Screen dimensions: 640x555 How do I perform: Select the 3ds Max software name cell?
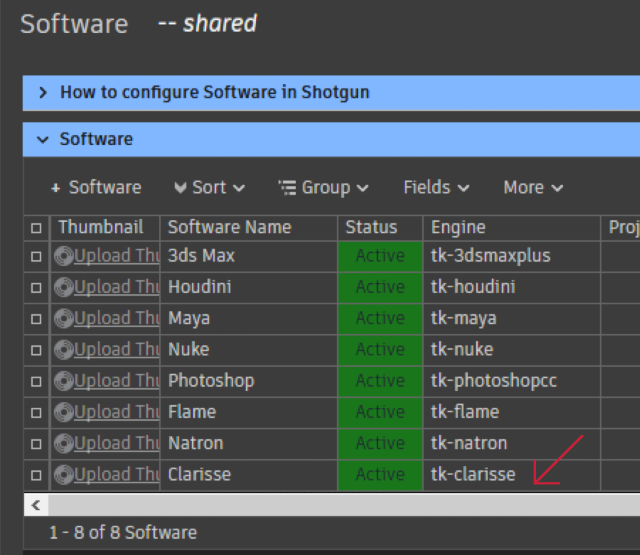249,257
